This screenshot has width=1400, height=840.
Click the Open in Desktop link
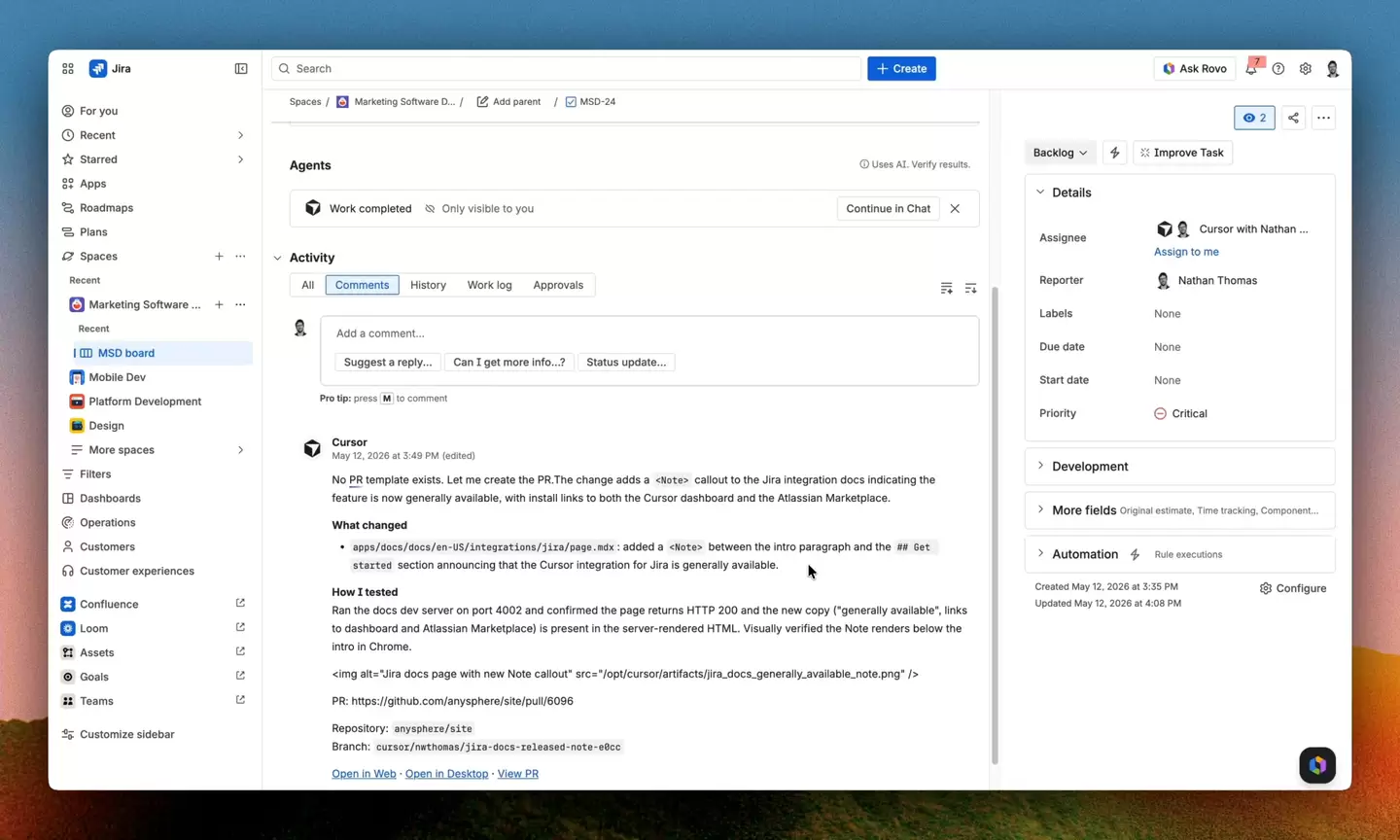[446, 774]
